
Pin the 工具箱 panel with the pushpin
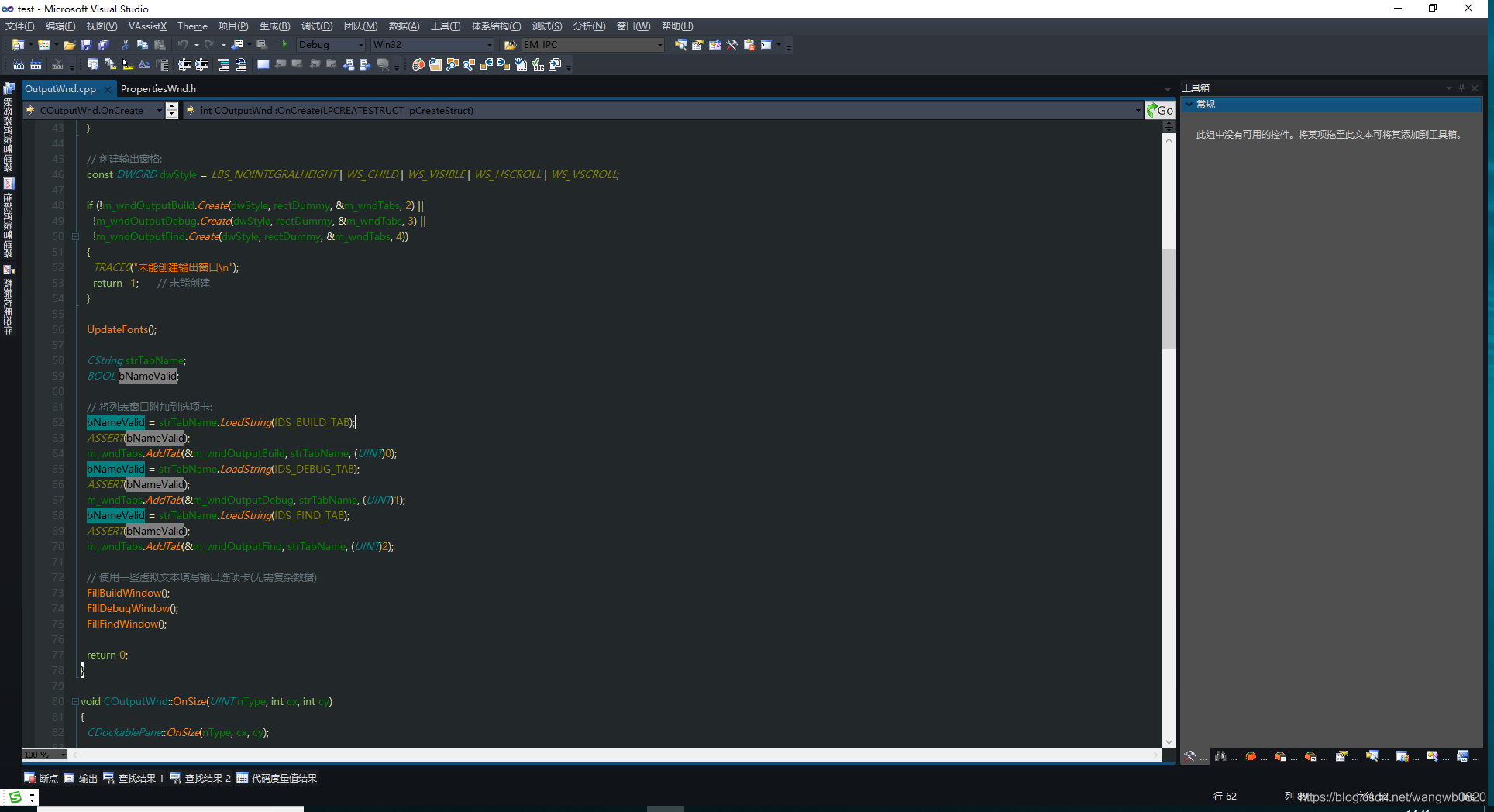point(1461,88)
